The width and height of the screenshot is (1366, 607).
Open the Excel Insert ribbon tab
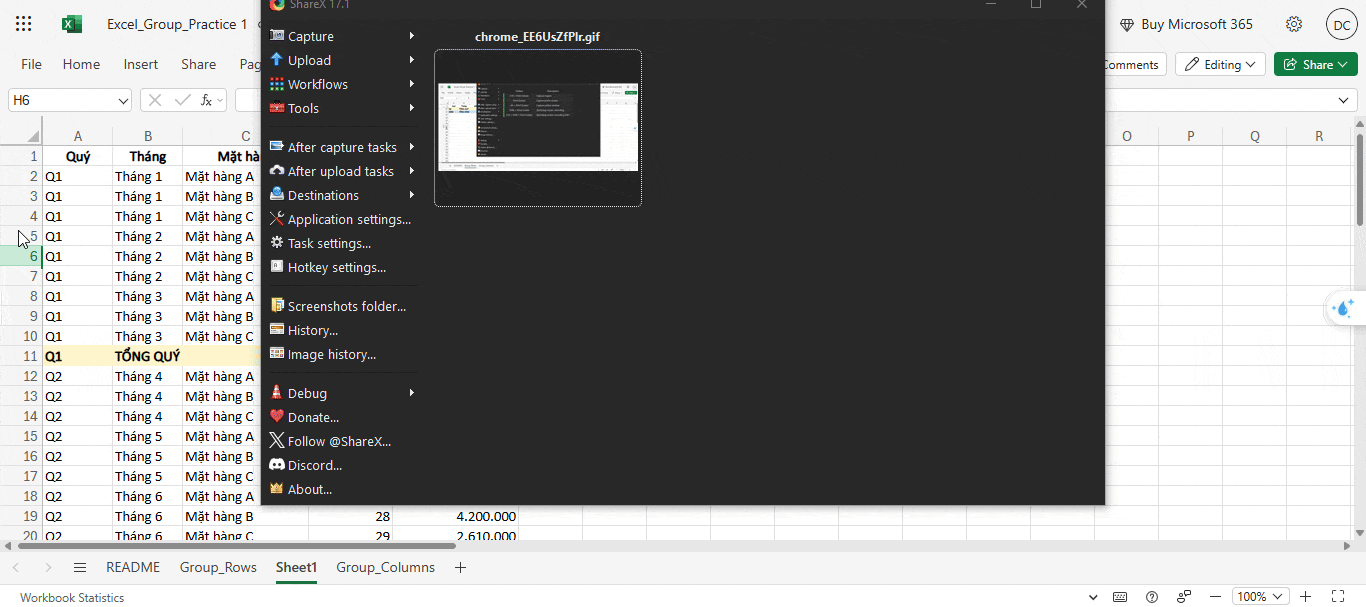click(141, 64)
